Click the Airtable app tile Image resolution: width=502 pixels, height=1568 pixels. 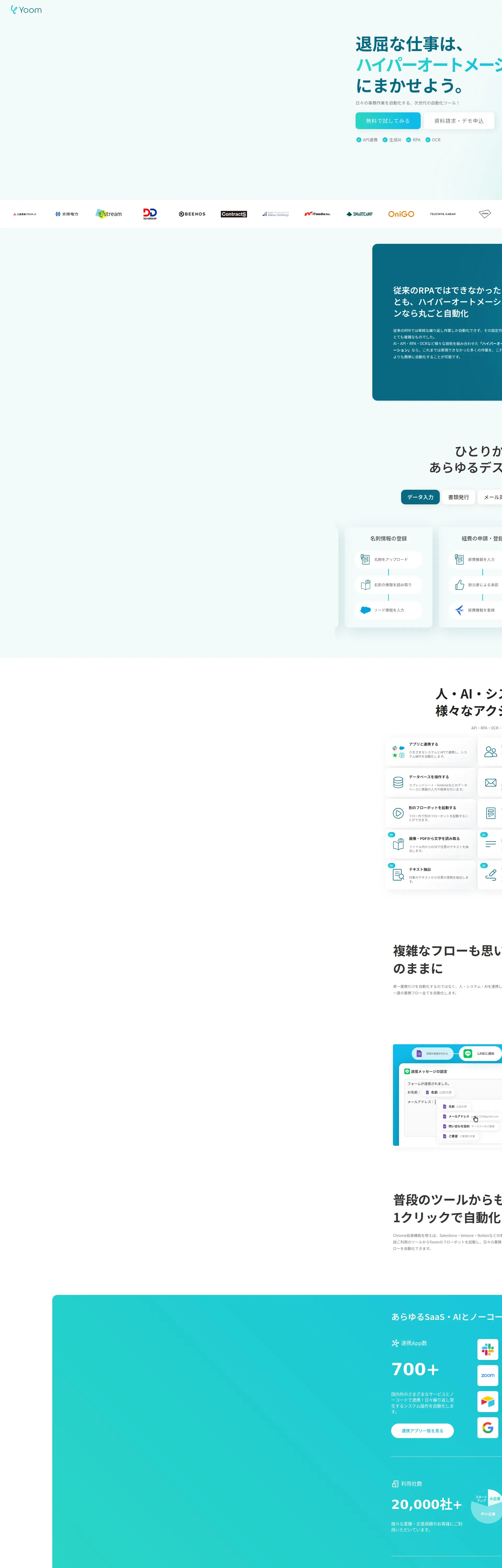pos(487,1401)
